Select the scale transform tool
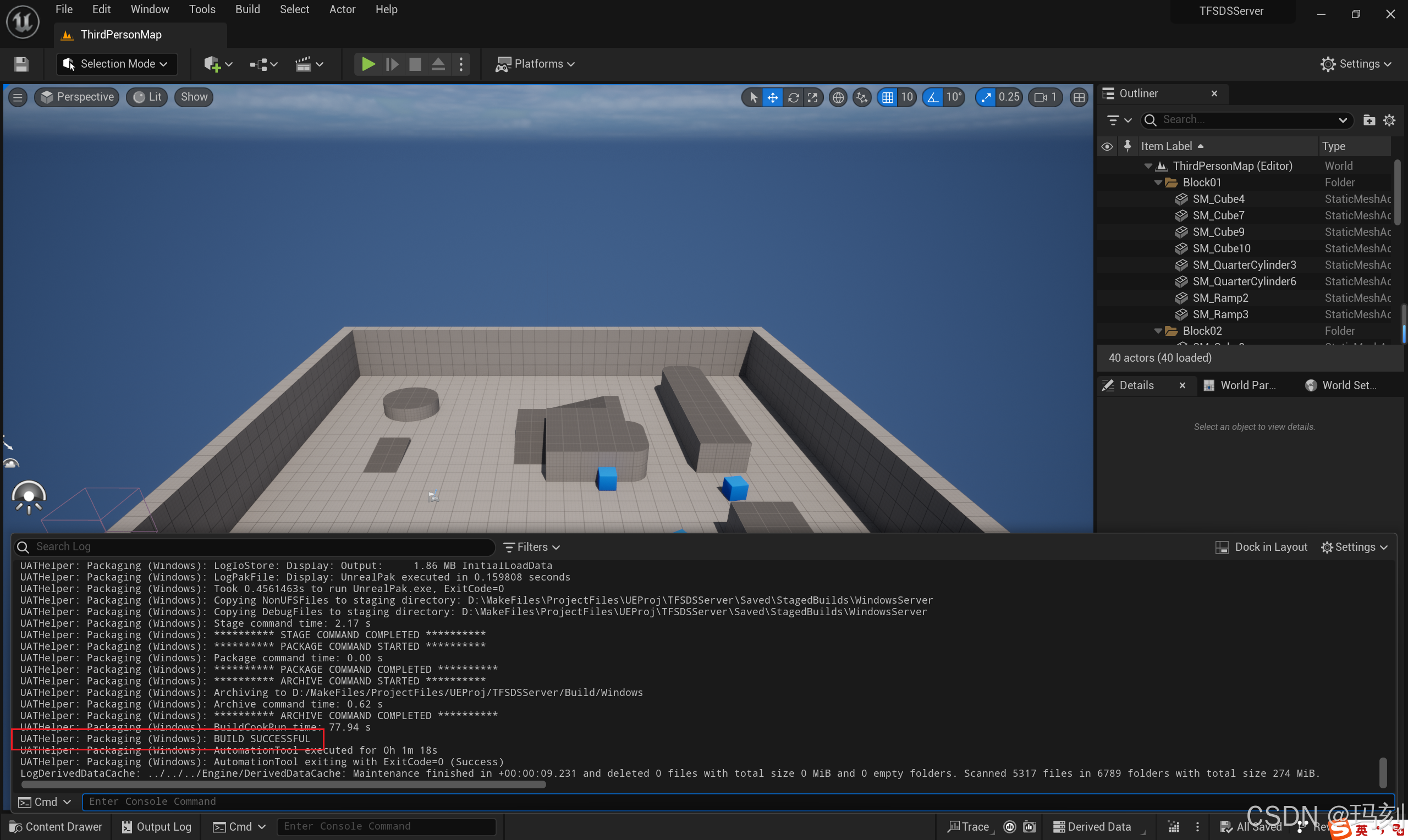Image resolution: width=1408 pixels, height=840 pixels. 813,97
